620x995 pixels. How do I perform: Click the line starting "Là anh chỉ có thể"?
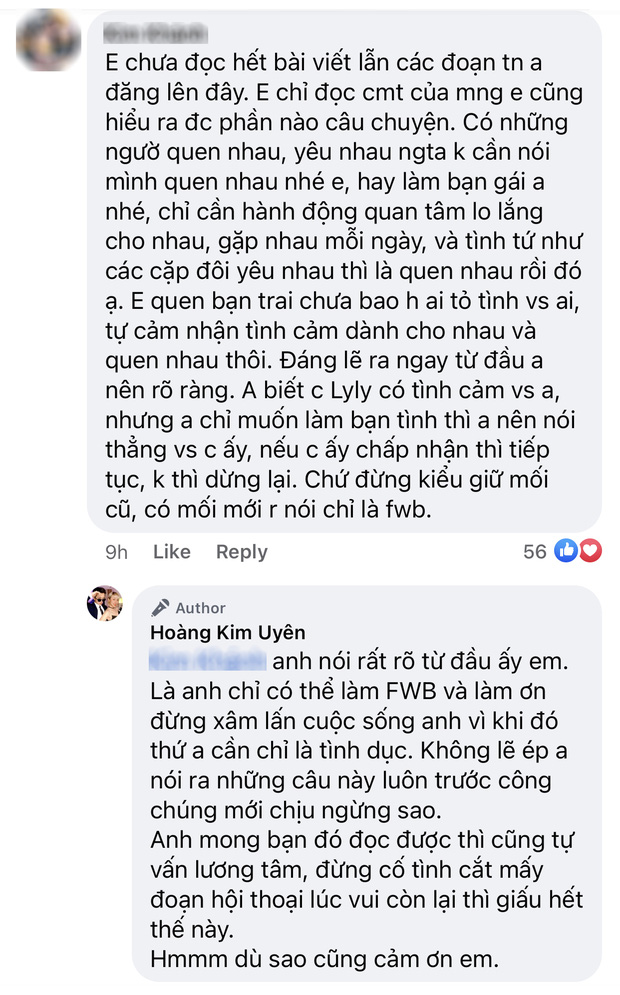348,690
